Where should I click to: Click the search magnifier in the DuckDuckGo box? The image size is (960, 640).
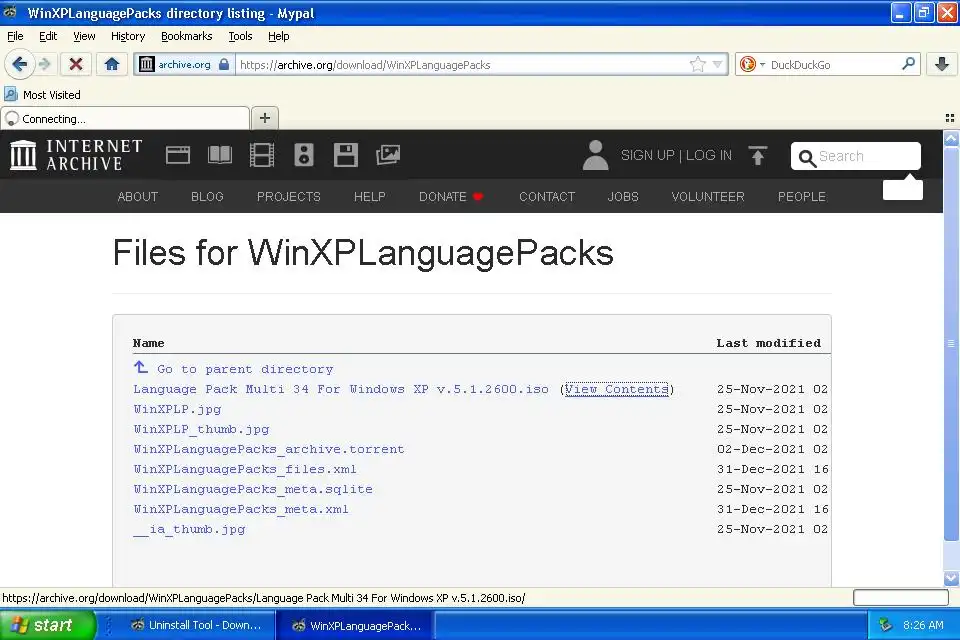pos(909,64)
